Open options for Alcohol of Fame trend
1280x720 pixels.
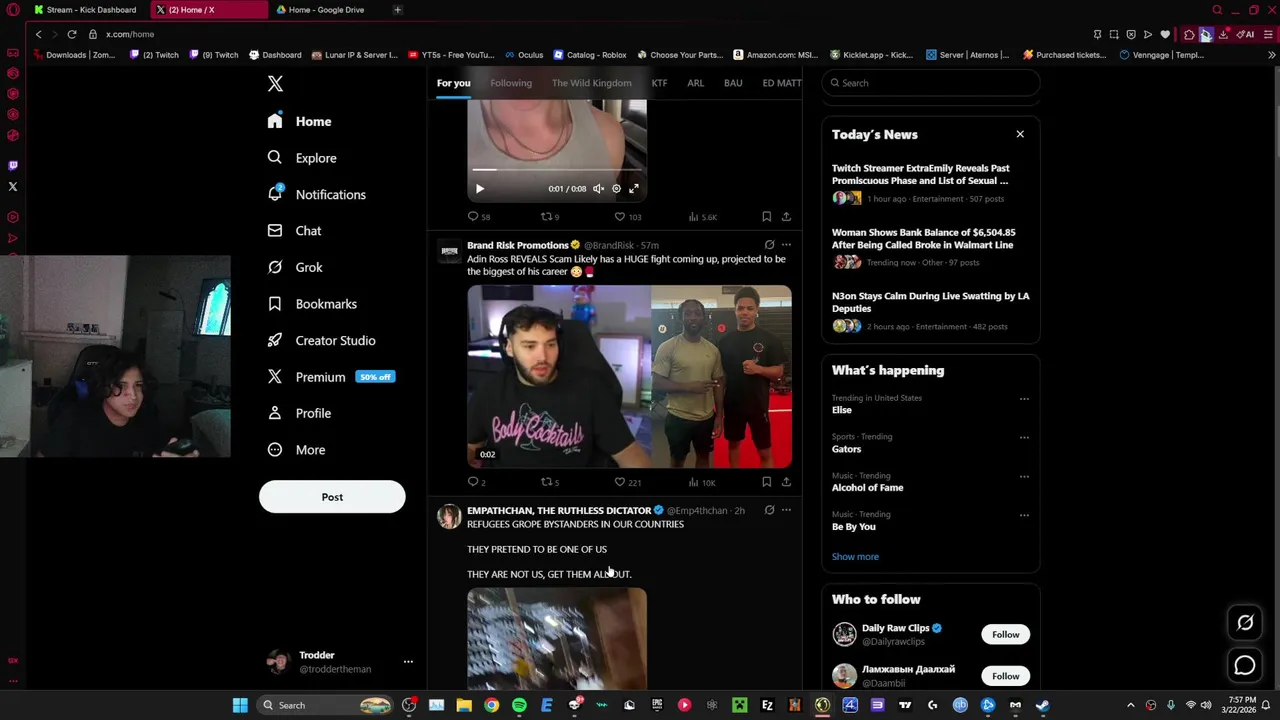pyautogui.click(x=1024, y=477)
